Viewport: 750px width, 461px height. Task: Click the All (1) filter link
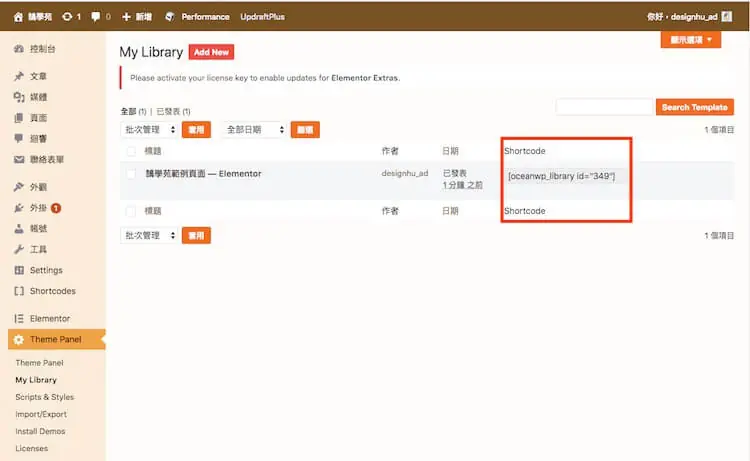[133, 111]
